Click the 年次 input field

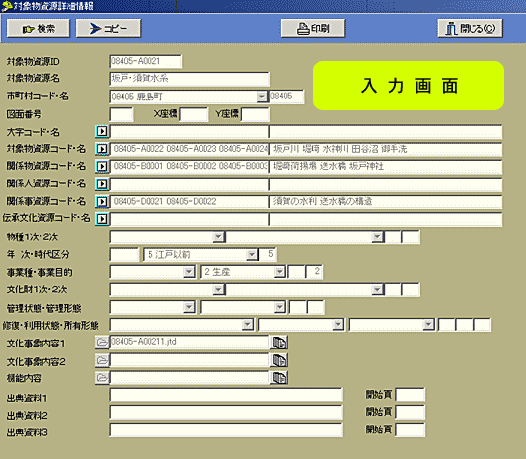(124, 254)
